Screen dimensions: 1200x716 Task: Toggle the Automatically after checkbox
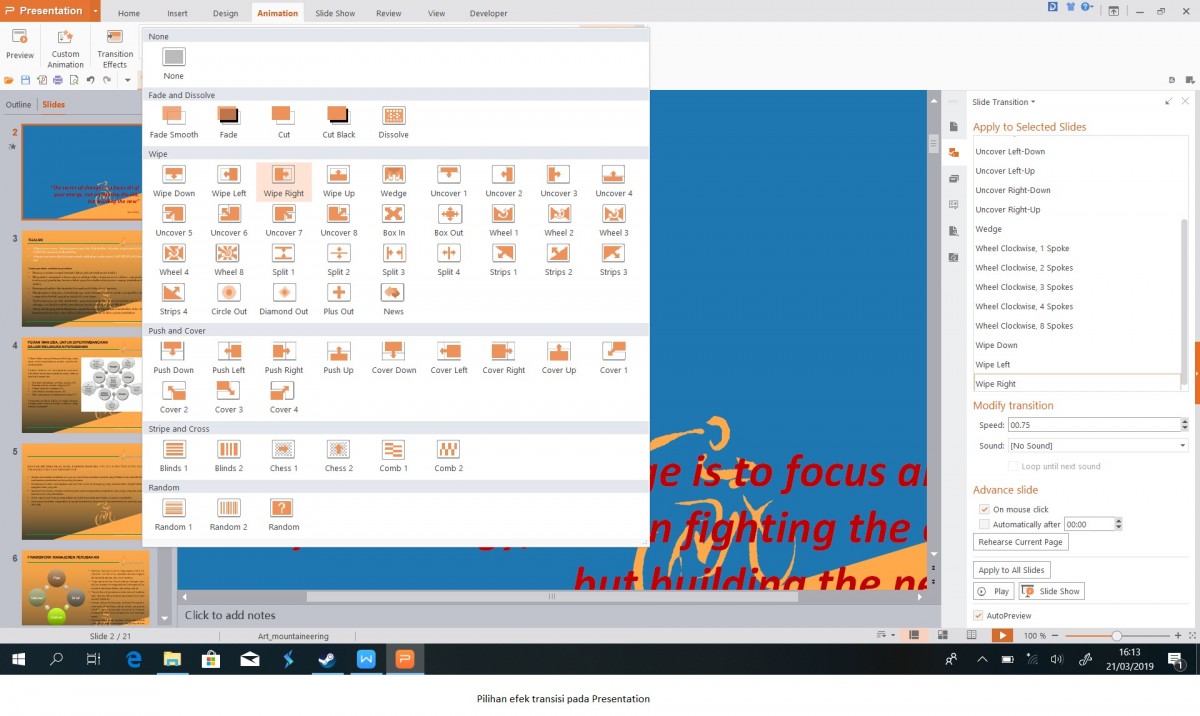(984, 524)
